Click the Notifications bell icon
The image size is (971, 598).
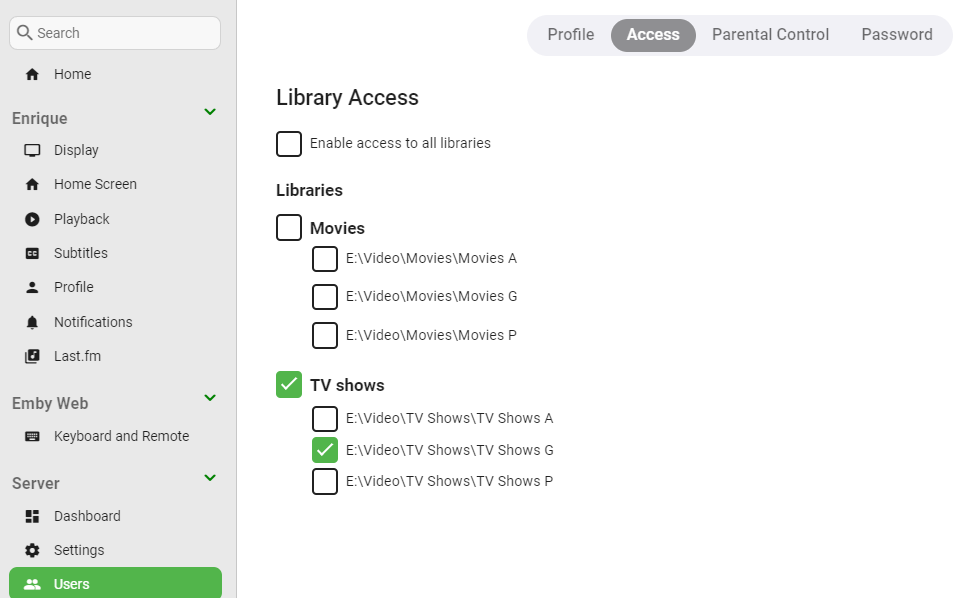point(32,323)
